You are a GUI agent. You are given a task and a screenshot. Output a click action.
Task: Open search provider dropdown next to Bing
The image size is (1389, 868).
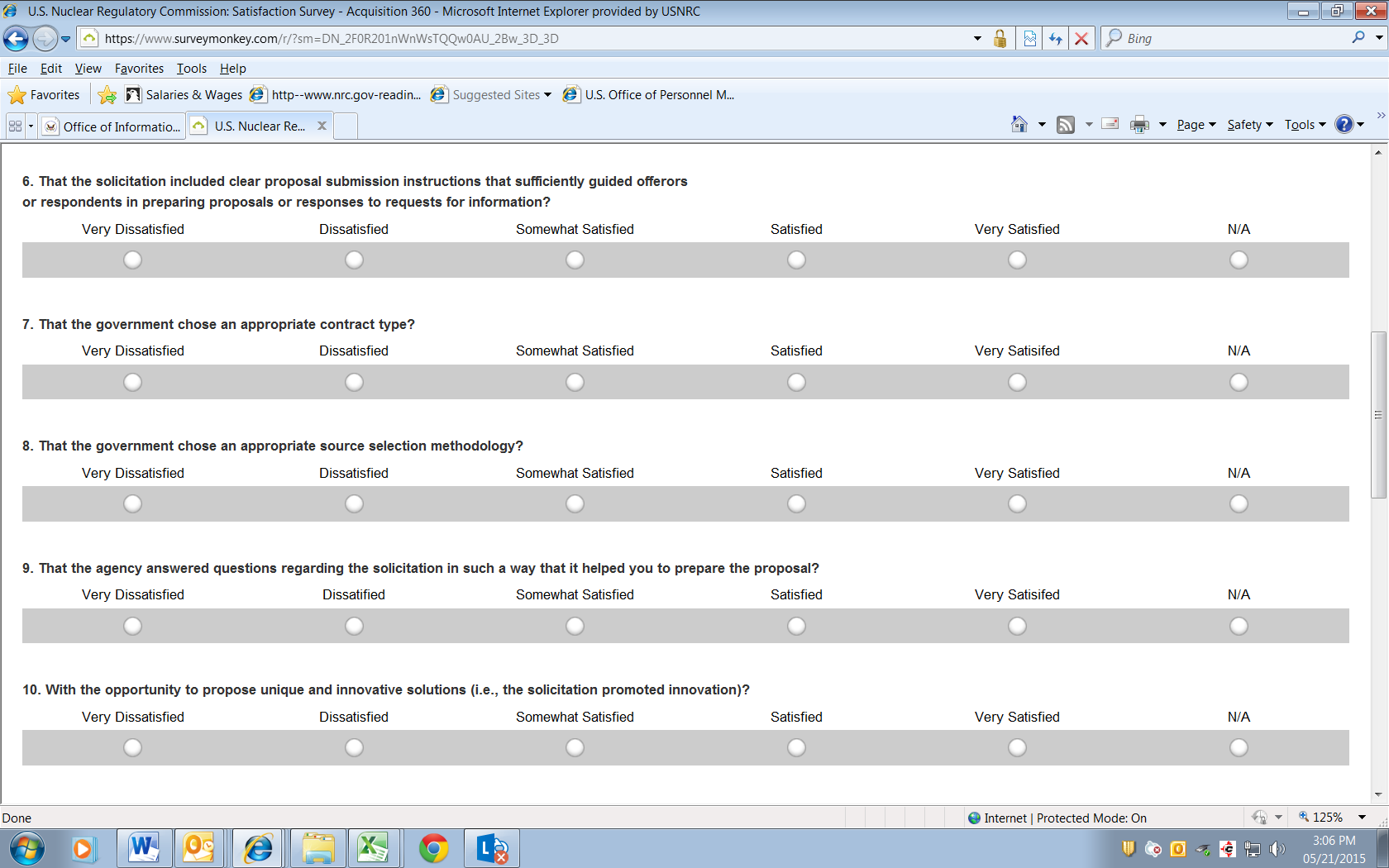1378,38
